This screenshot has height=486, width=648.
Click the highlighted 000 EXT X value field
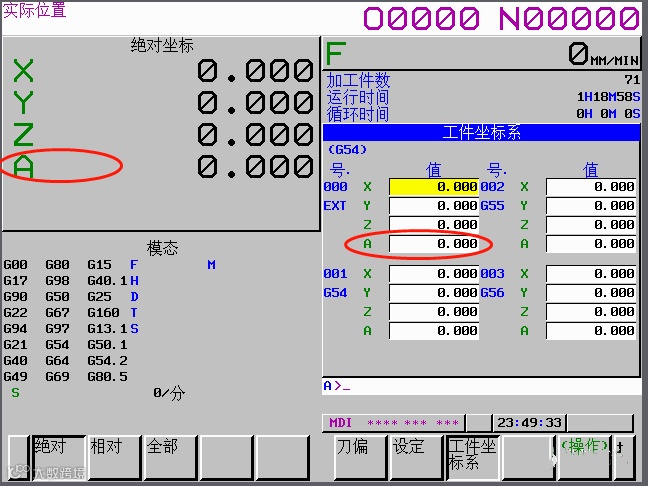coord(434,187)
